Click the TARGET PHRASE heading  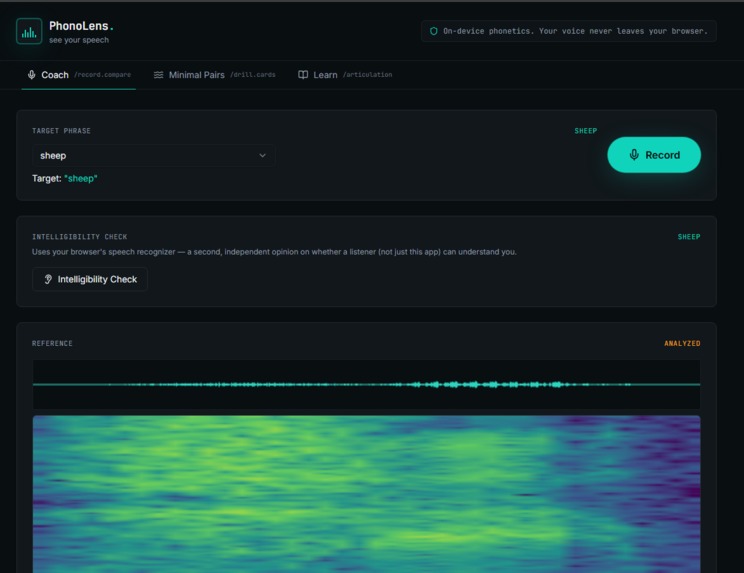(61, 131)
